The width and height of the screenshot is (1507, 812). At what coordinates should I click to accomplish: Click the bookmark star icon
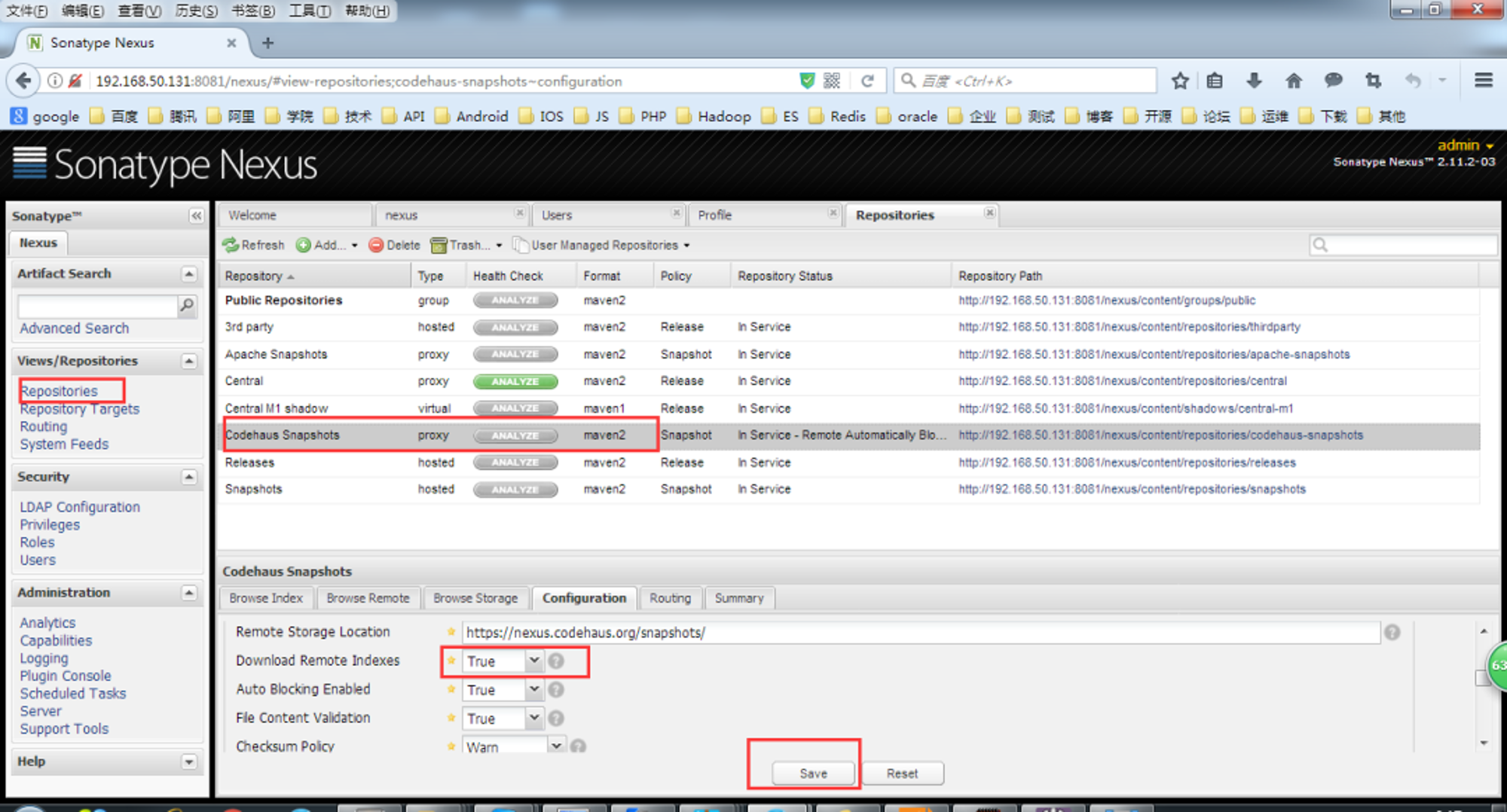1180,81
